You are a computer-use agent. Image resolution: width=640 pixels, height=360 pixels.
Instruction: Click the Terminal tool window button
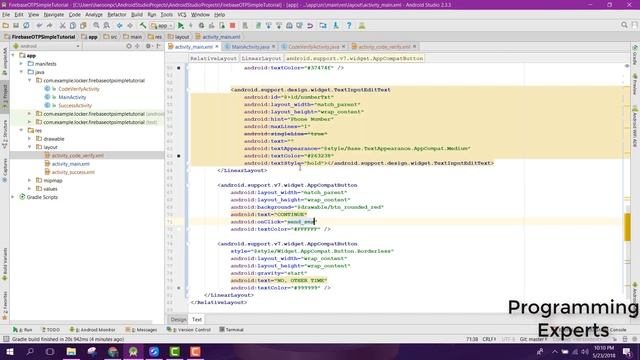[x=231, y=329]
